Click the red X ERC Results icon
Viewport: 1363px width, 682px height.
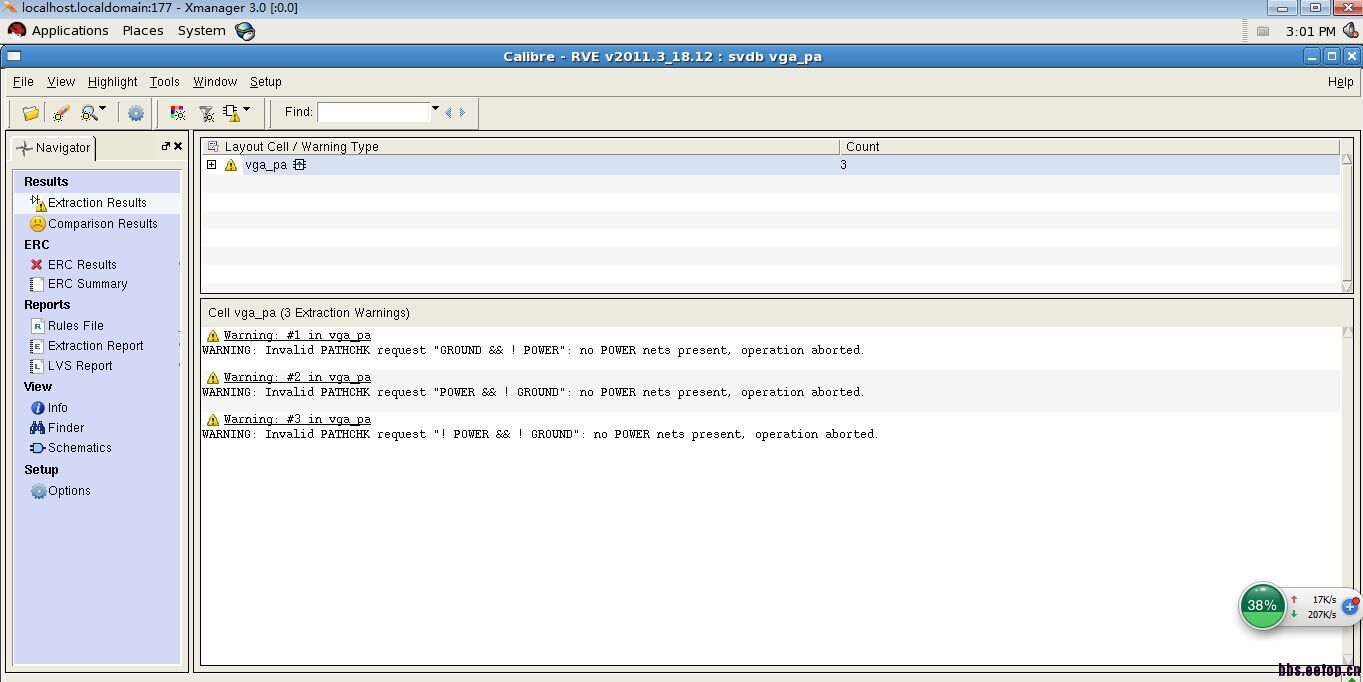[37, 265]
